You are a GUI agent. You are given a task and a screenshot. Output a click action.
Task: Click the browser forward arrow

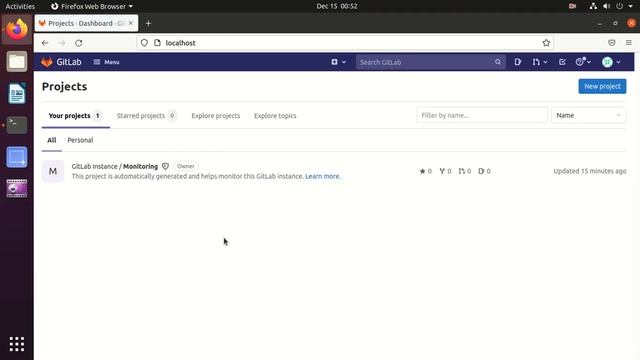point(62,43)
